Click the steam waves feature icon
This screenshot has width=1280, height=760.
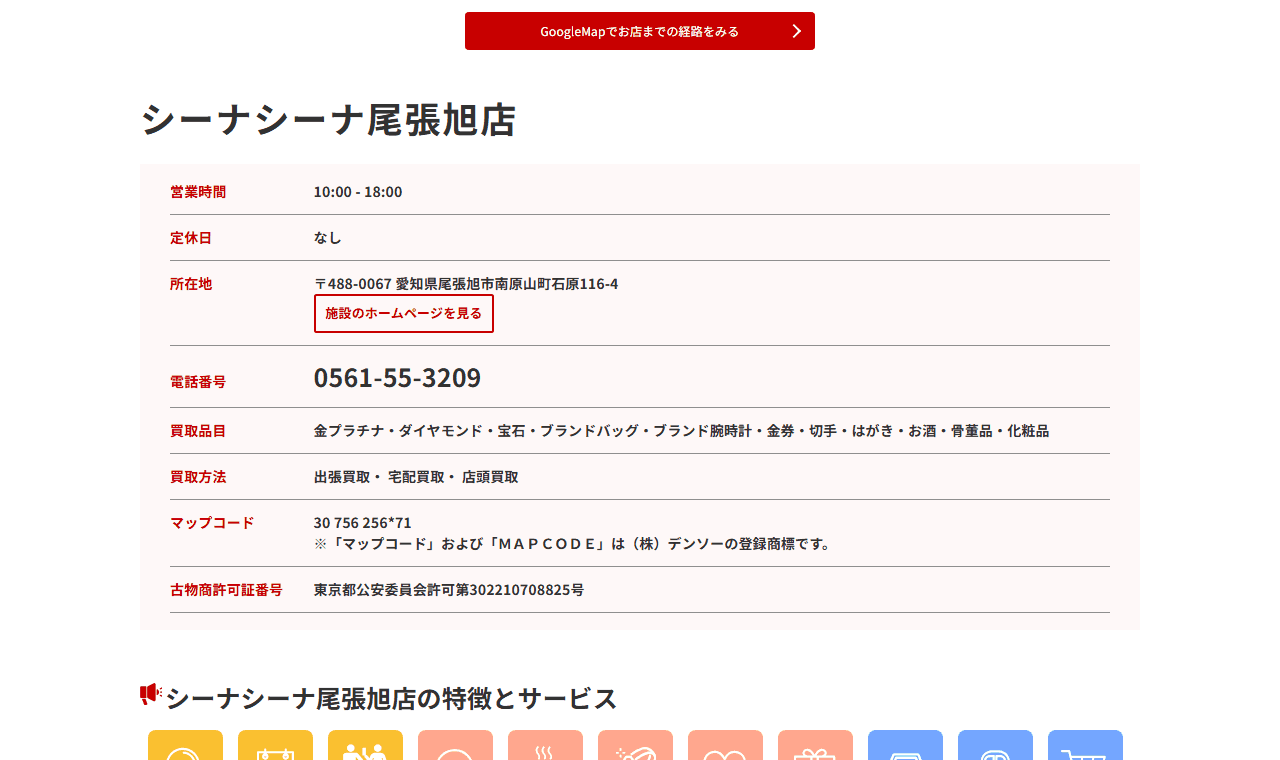[545, 745]
